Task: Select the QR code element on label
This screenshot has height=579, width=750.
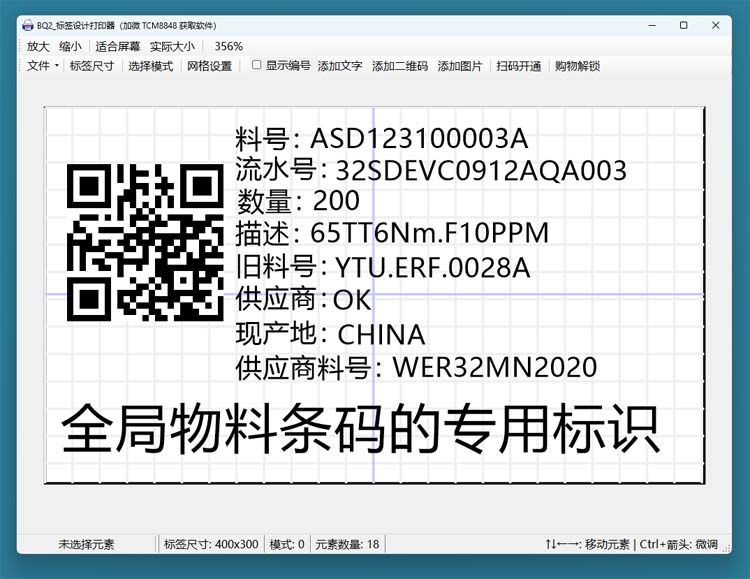Action: (x=145, y=242)
